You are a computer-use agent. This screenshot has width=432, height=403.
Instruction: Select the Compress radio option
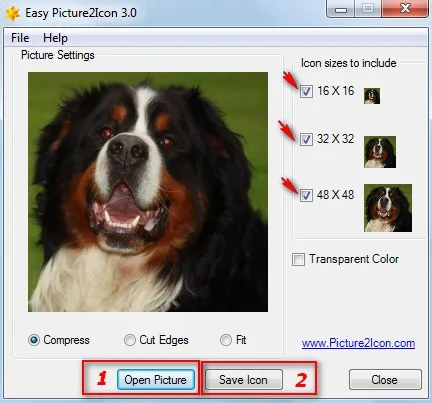(34, 340)
